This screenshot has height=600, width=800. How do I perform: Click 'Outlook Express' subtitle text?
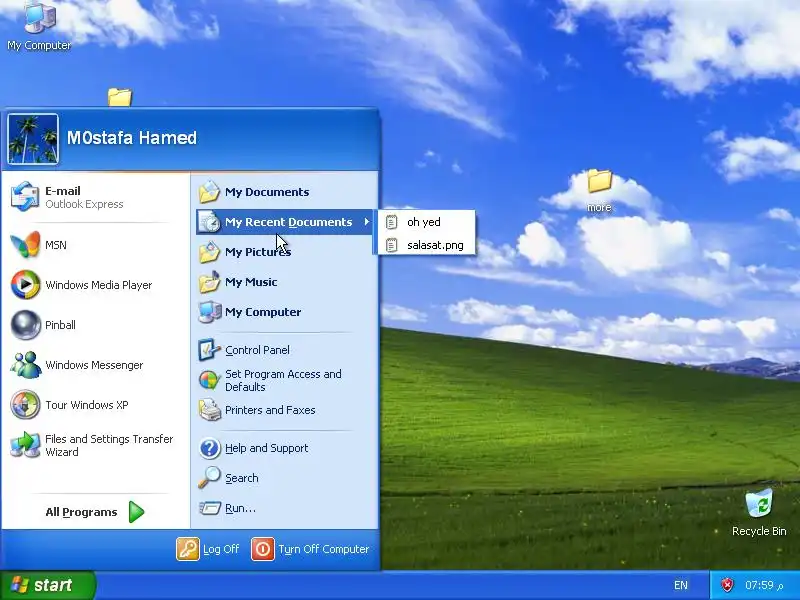point(84,204)
